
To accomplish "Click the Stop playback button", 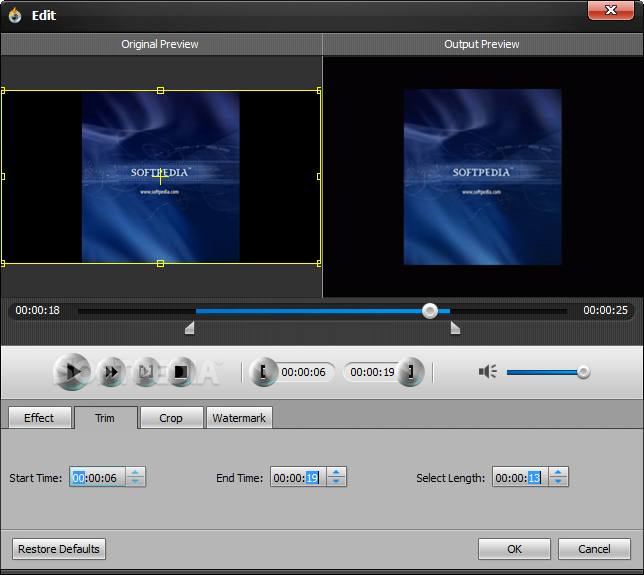I will coord(181,372).
